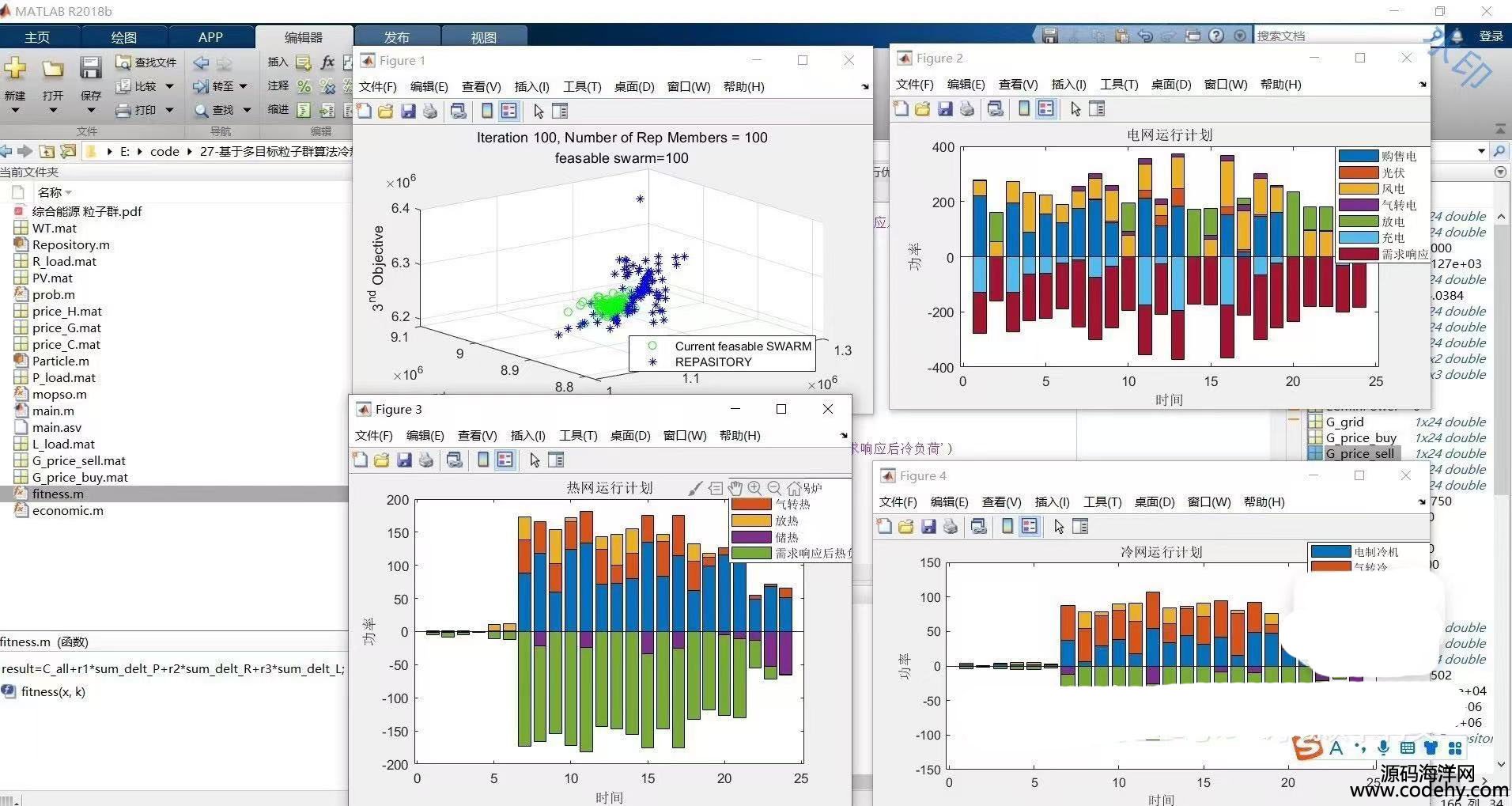Image resolution: width=1512 pixels, height=806 pixels.
Task: Select the Pan hand tool on Figure 3 axes
Action: [735, 488]
